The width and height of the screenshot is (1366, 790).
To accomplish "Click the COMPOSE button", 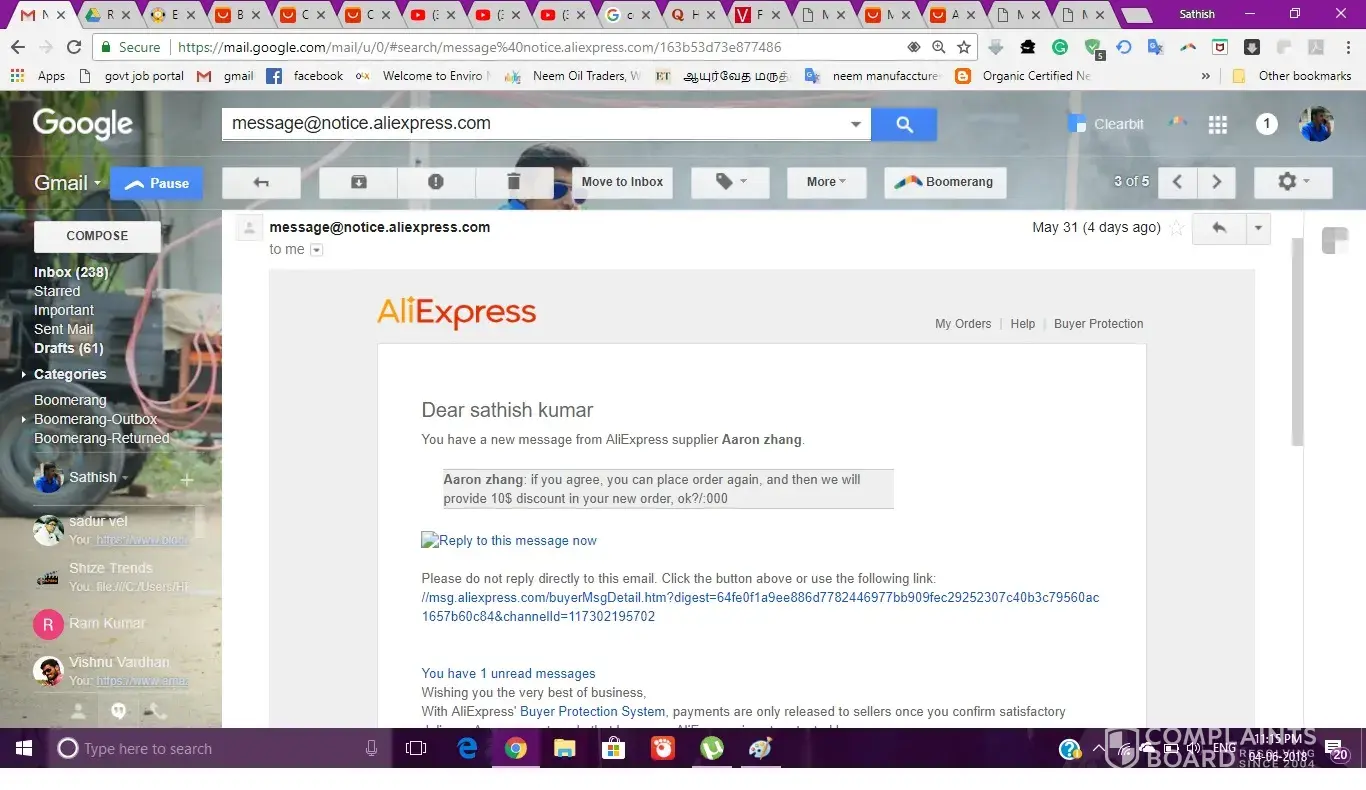I will (x=97, y=236).
